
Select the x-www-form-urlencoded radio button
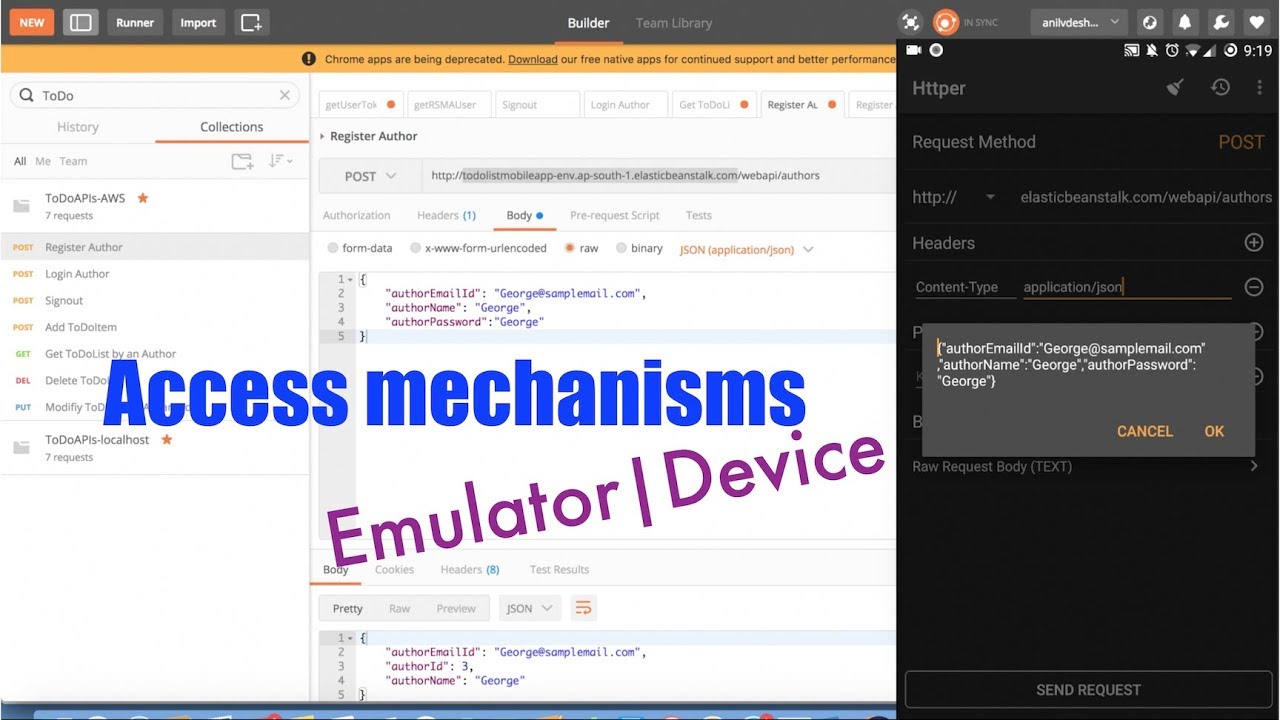click(416, 248)
